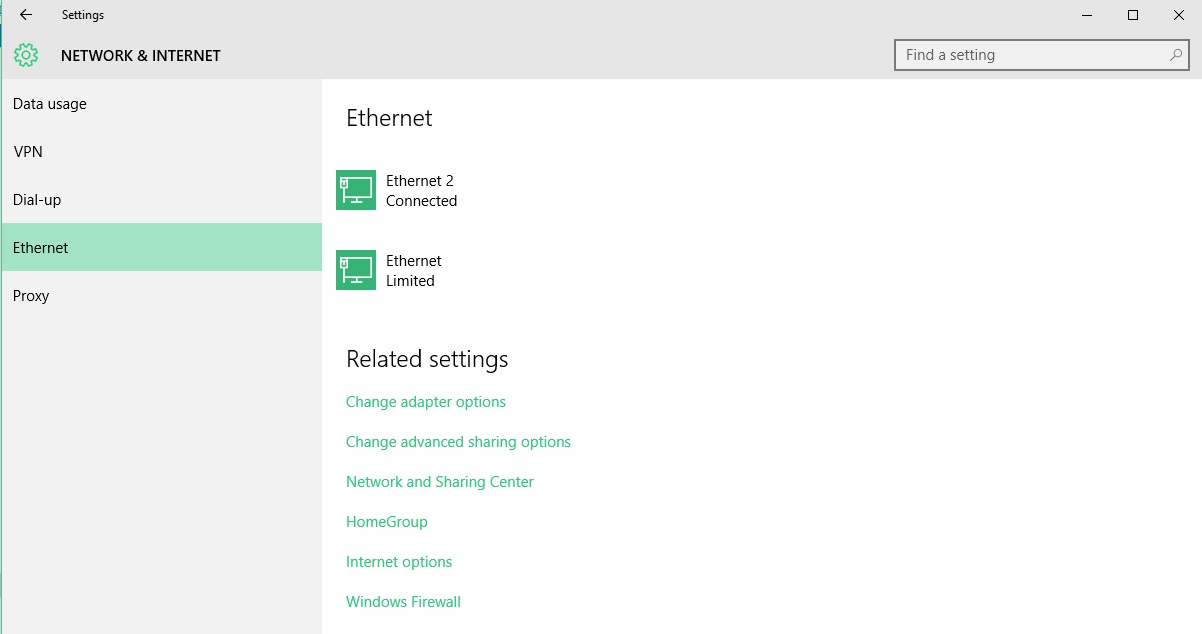Click the search magnifier icon
Viewport: 1202px width, 634px height.
click(x=1176, y=55)
